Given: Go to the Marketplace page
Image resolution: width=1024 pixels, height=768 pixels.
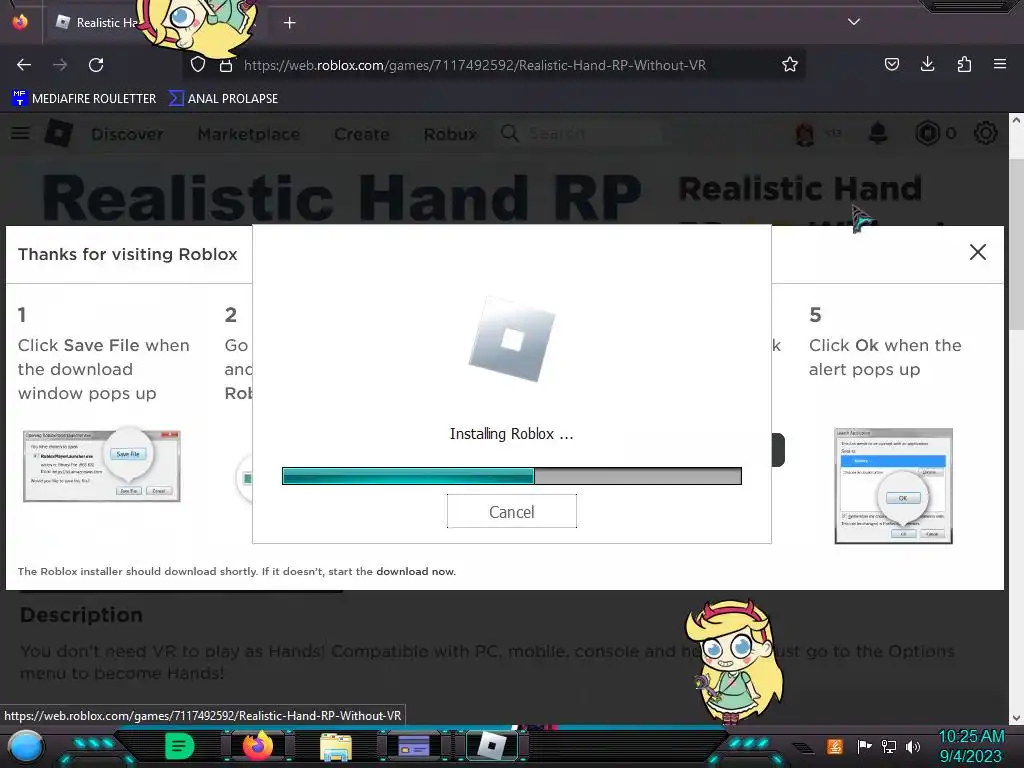Looking at the screenshot, I should pyautogui.click(x=249, y=134).
